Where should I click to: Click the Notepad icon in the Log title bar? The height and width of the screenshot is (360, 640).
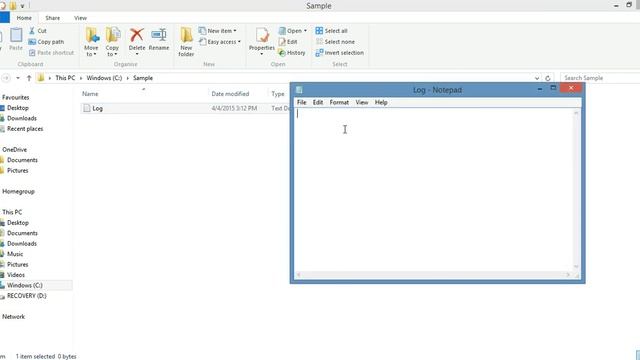coord(299,90)
